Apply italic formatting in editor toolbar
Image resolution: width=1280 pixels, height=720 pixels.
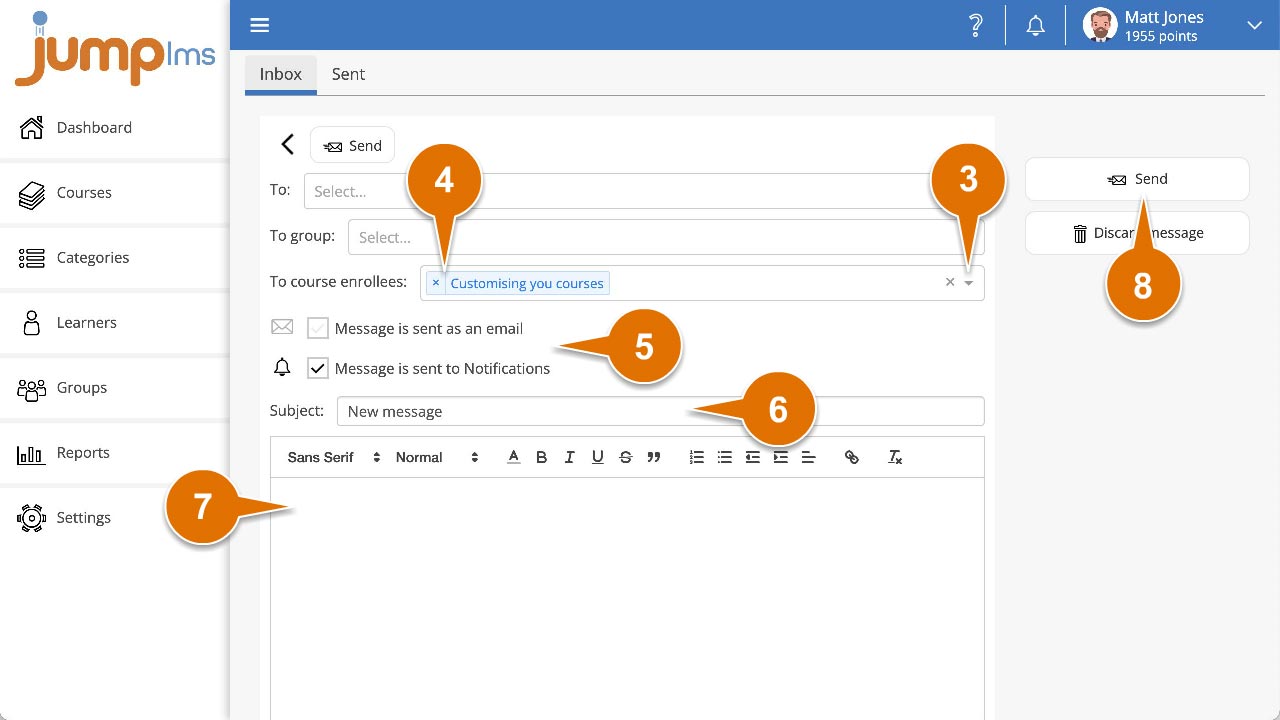569,457
